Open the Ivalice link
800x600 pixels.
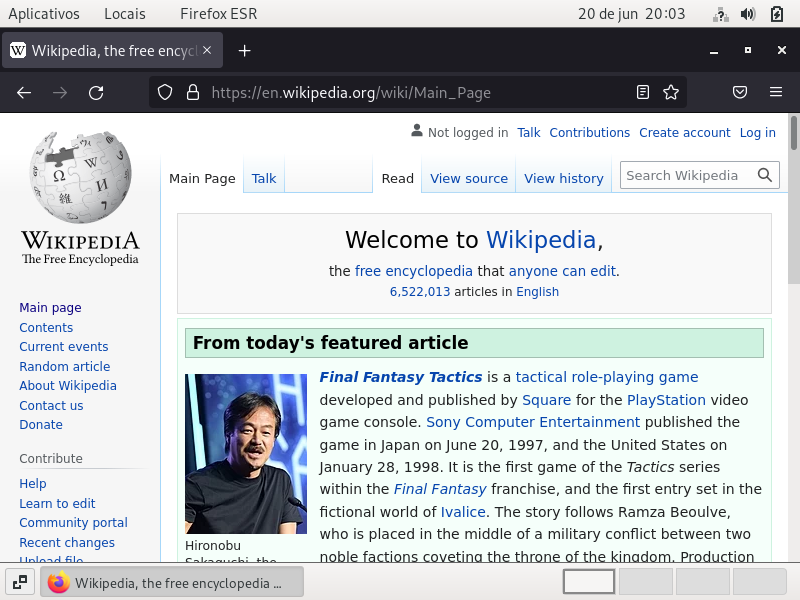pos(463,512)
